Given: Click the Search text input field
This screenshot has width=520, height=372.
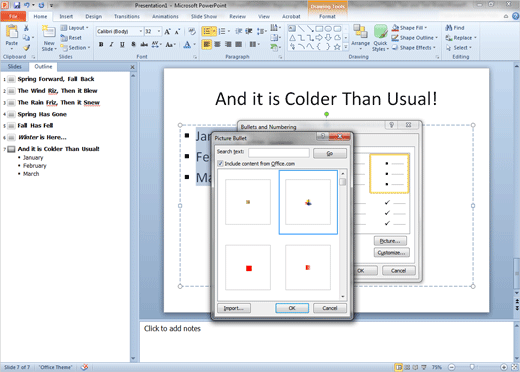Looking at the screenshot, I should (279, 153).
